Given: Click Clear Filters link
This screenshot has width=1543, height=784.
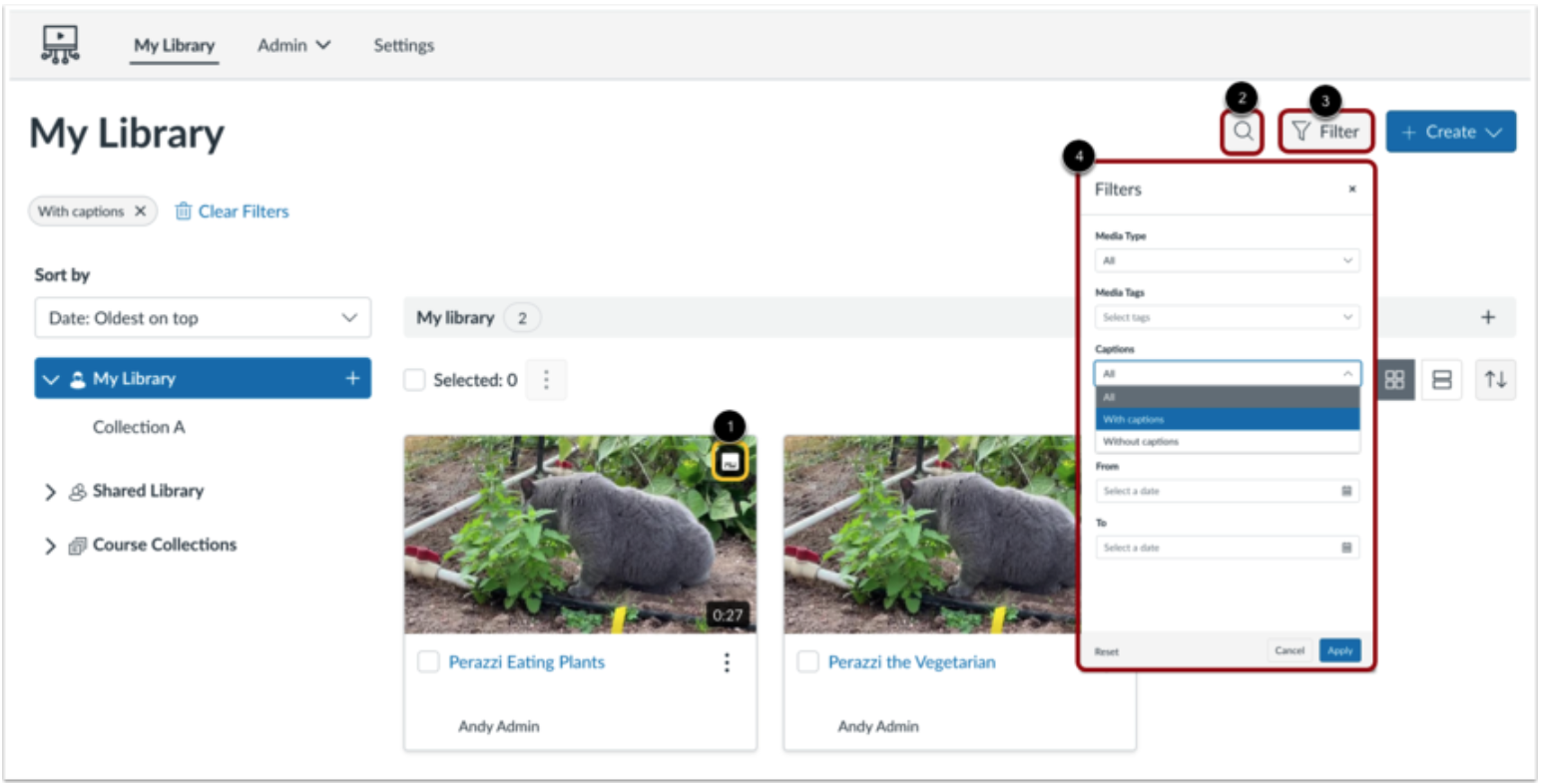Looking at the screenshot, I should (x=244, y=211).
